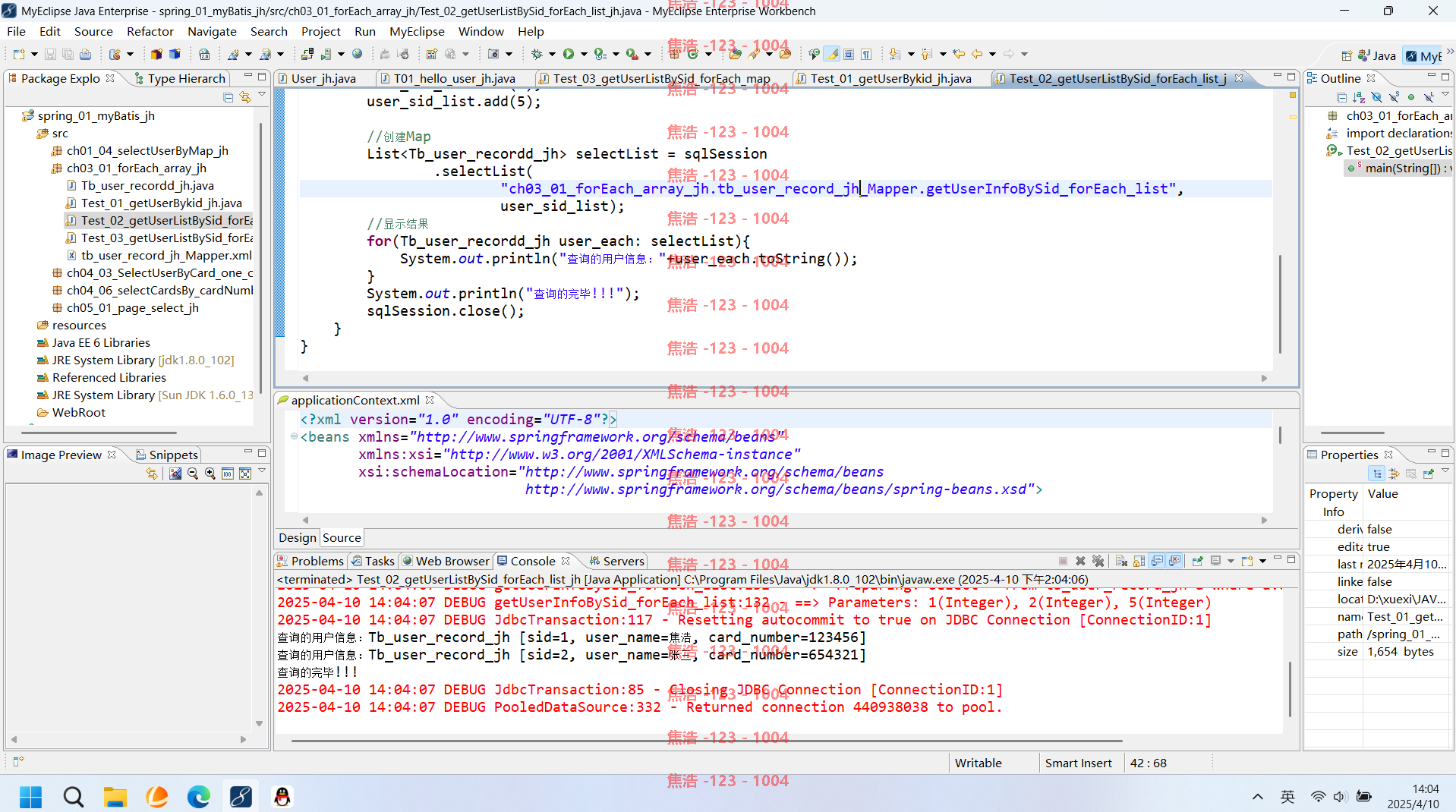The height and width of the screenshot is (812, 1456).
Task: Click the Print toolbar icon
Action: (x=85, y=54)
